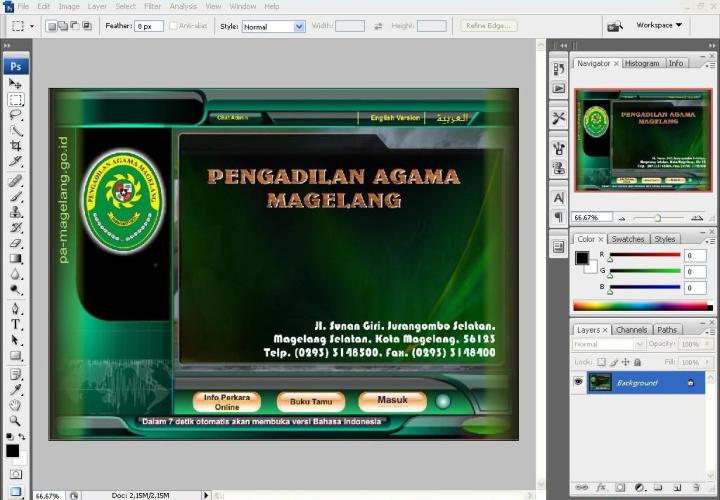Change the screen mode button
720x500 pixels.
click(15, 491)
